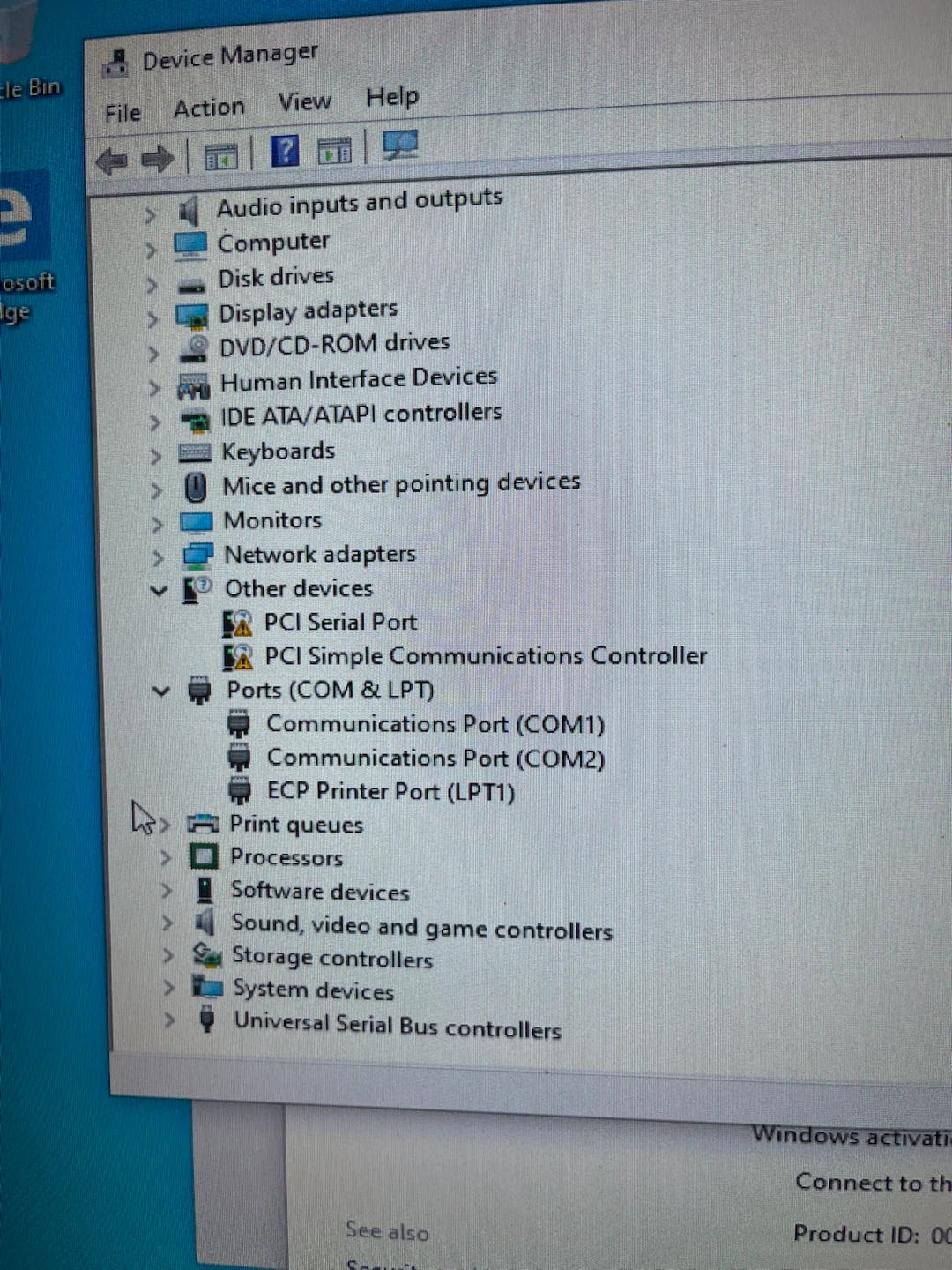Click the Show/Hide console tree toolbar icon
Image resolution: width=952 pixels, height=1270 pixels.
(x=220, y=157)
